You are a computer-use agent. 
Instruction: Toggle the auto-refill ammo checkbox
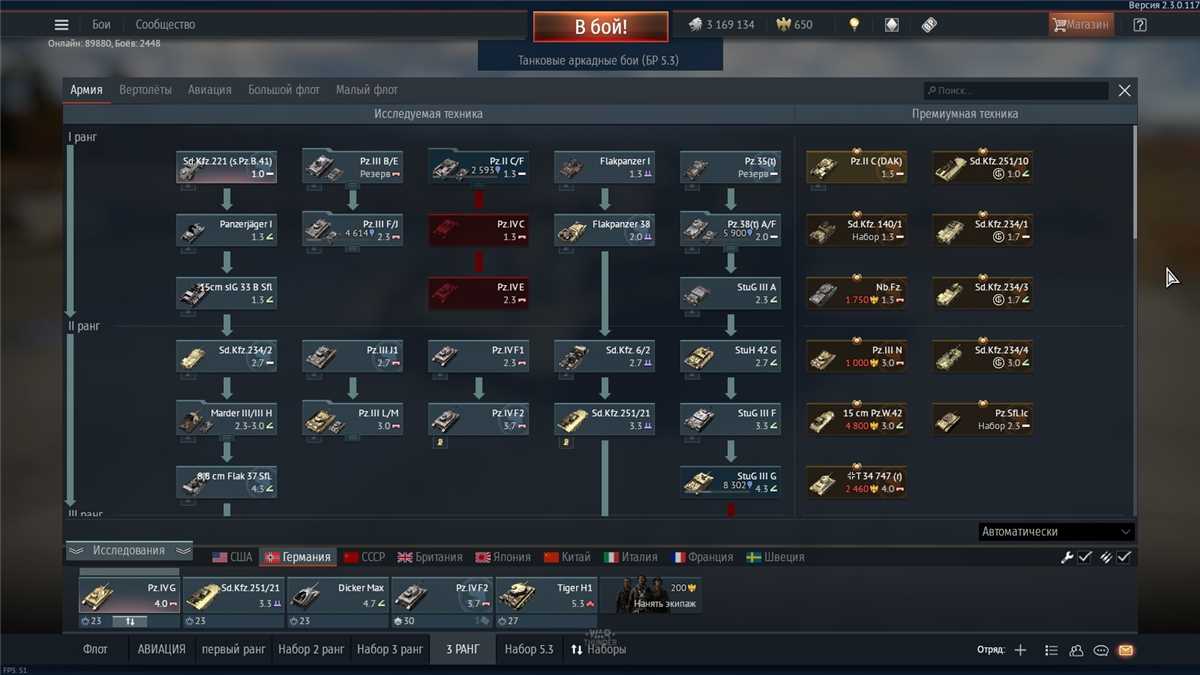(x=1124, y=557)
